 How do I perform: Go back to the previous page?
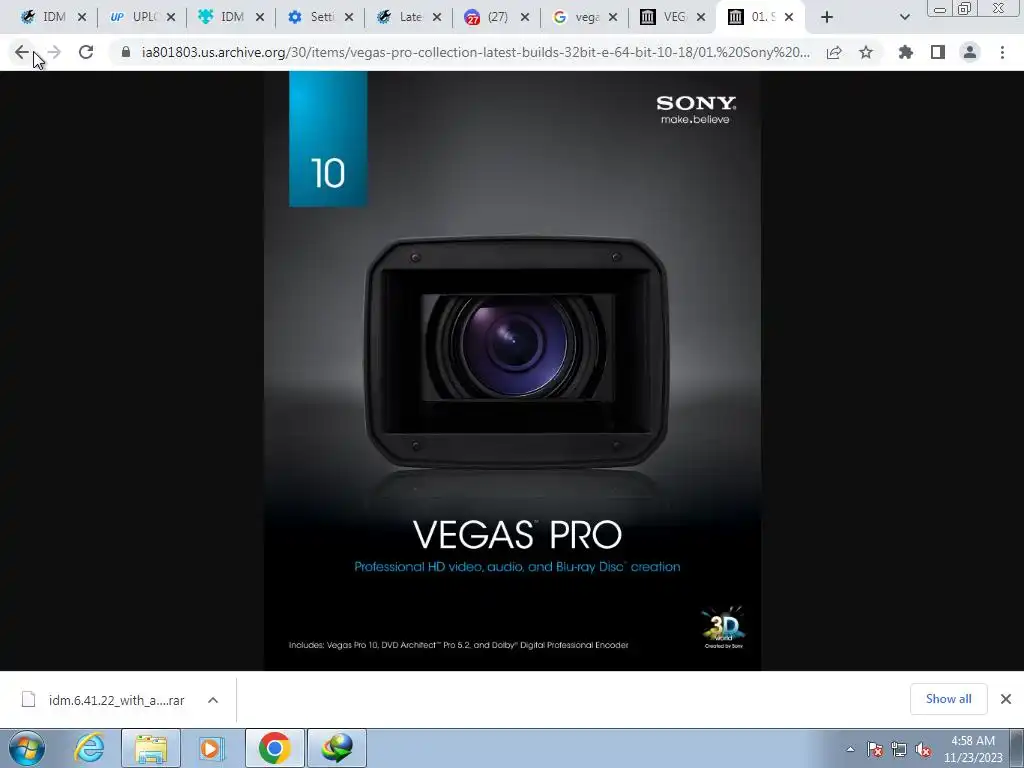tap(22, 52)
